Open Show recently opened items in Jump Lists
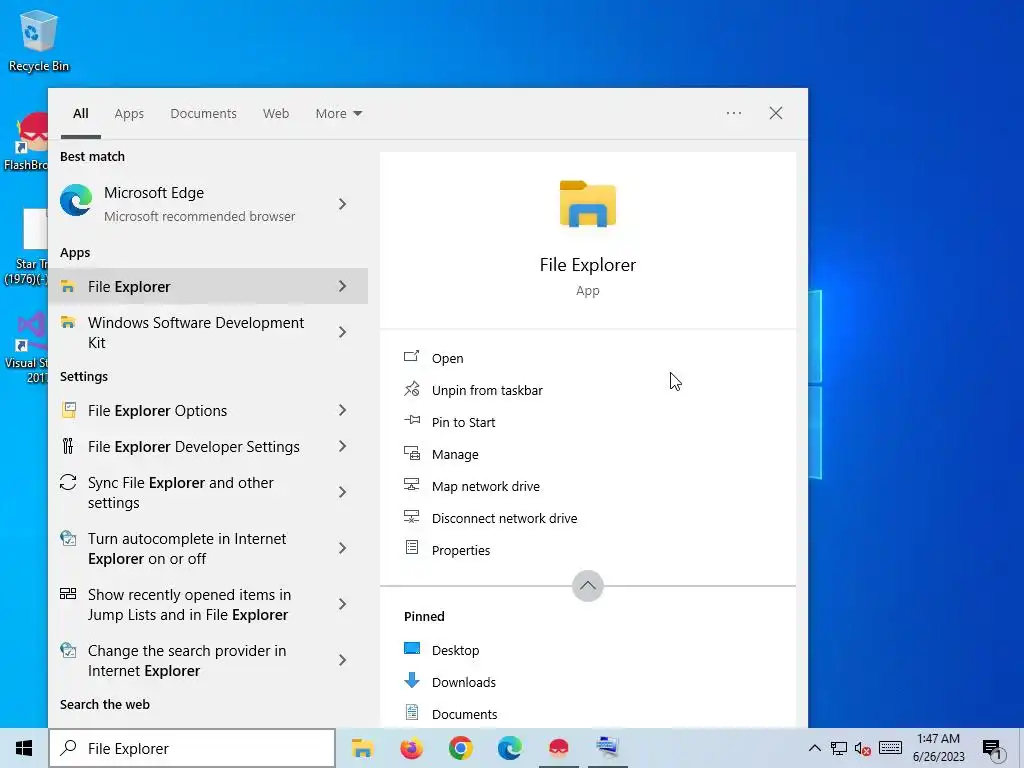Viewport: 1024px width, 768px height. click(x=208, y=604)
